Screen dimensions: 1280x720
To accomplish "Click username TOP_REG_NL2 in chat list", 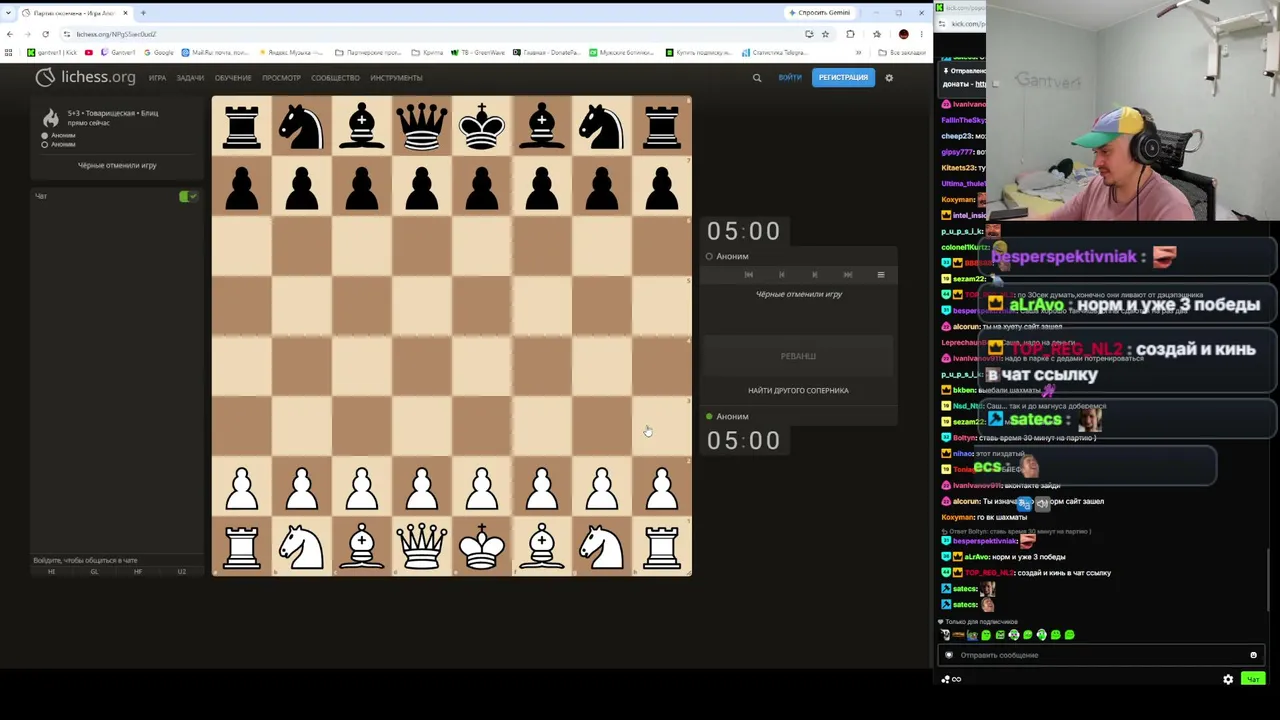I will pyautogui.click(x=989, y=573).
